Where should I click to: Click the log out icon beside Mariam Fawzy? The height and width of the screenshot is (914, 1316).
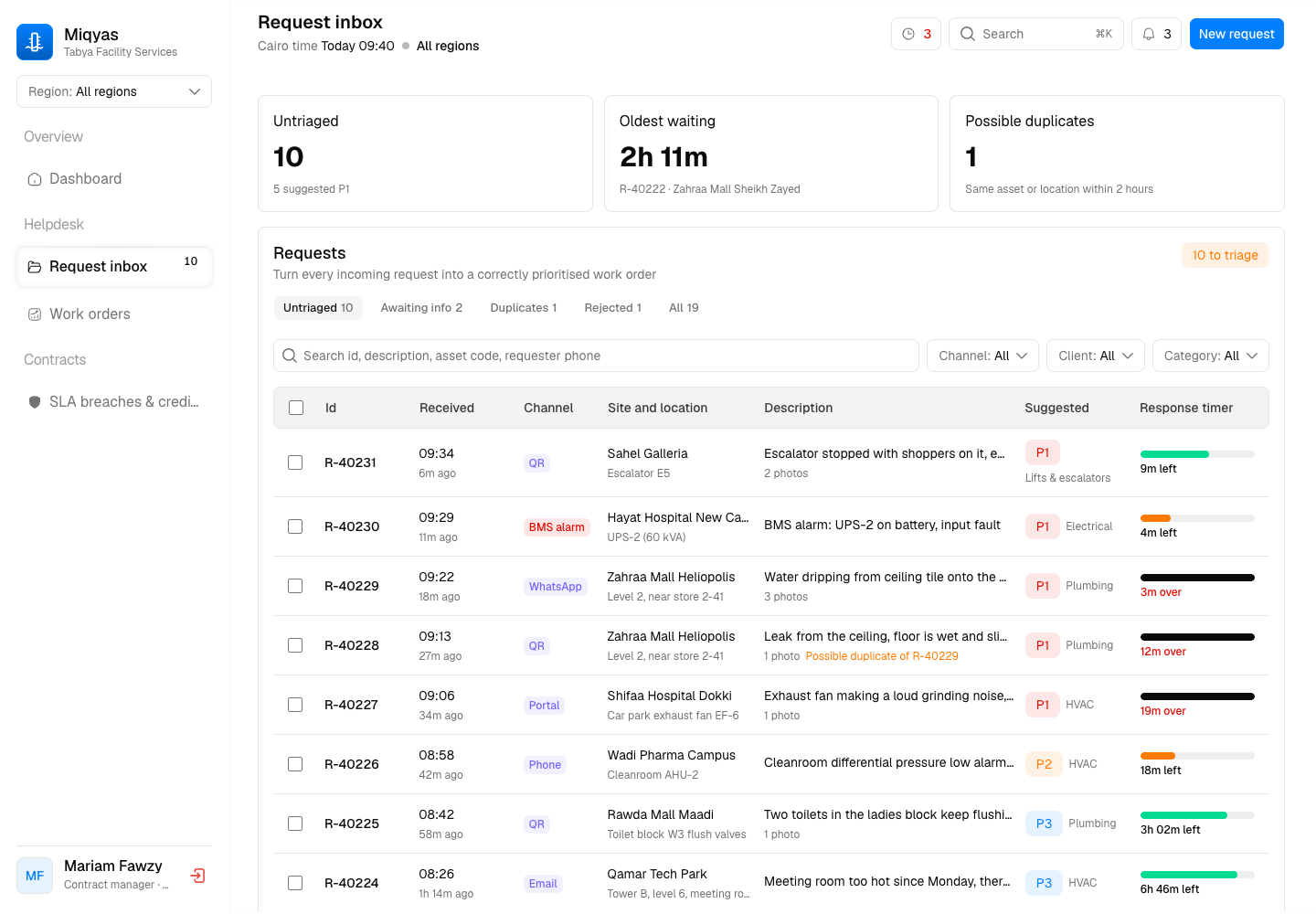(197, 876)
